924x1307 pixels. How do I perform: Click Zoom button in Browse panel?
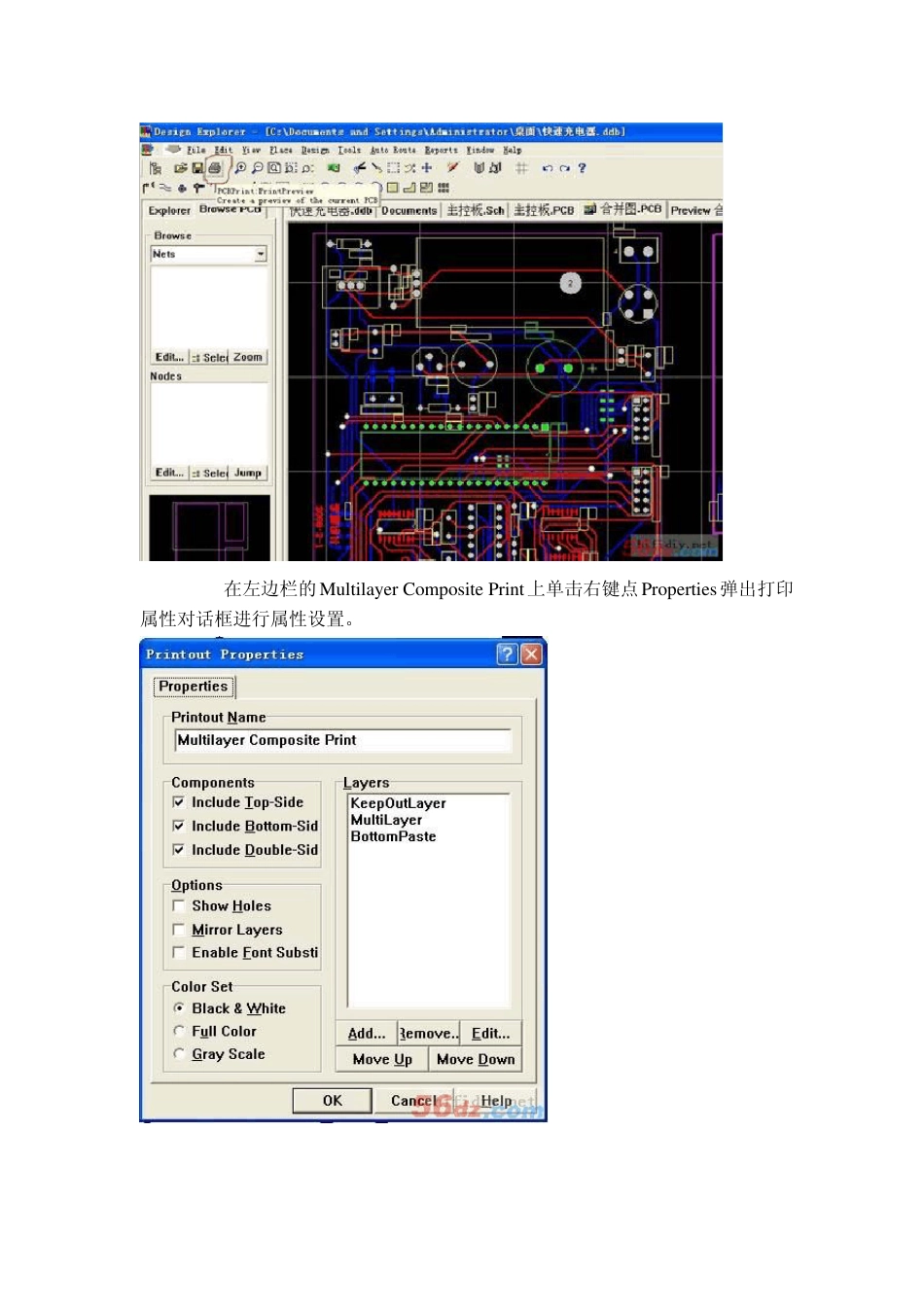[248, 358]
